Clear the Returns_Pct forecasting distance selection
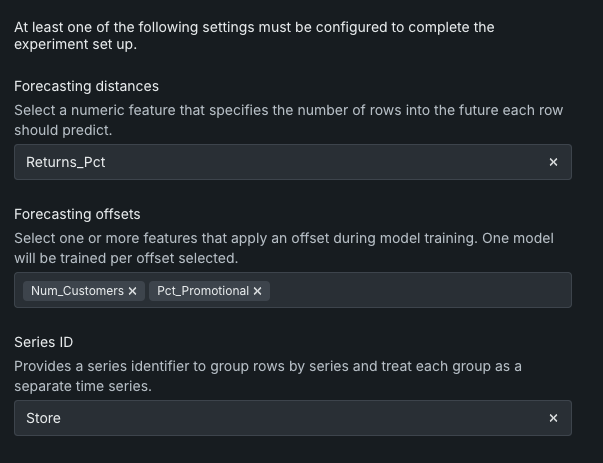The width and height of the screenshot is (603, 463). 553,162
